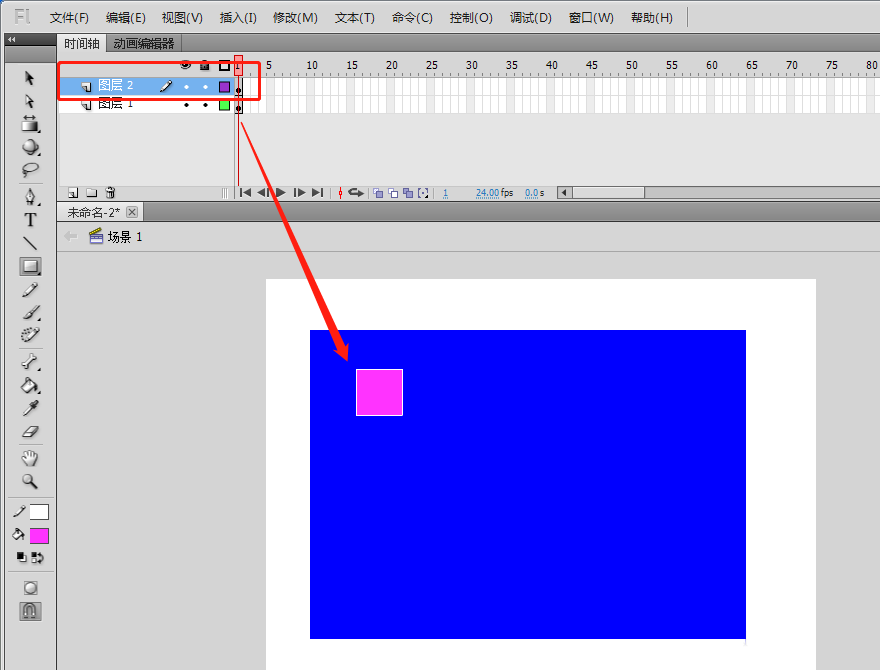This screenshot has width=880, height=670.
Task: Select the Free Transform tool
Action: pyautogui.click(x=30, y=124)
